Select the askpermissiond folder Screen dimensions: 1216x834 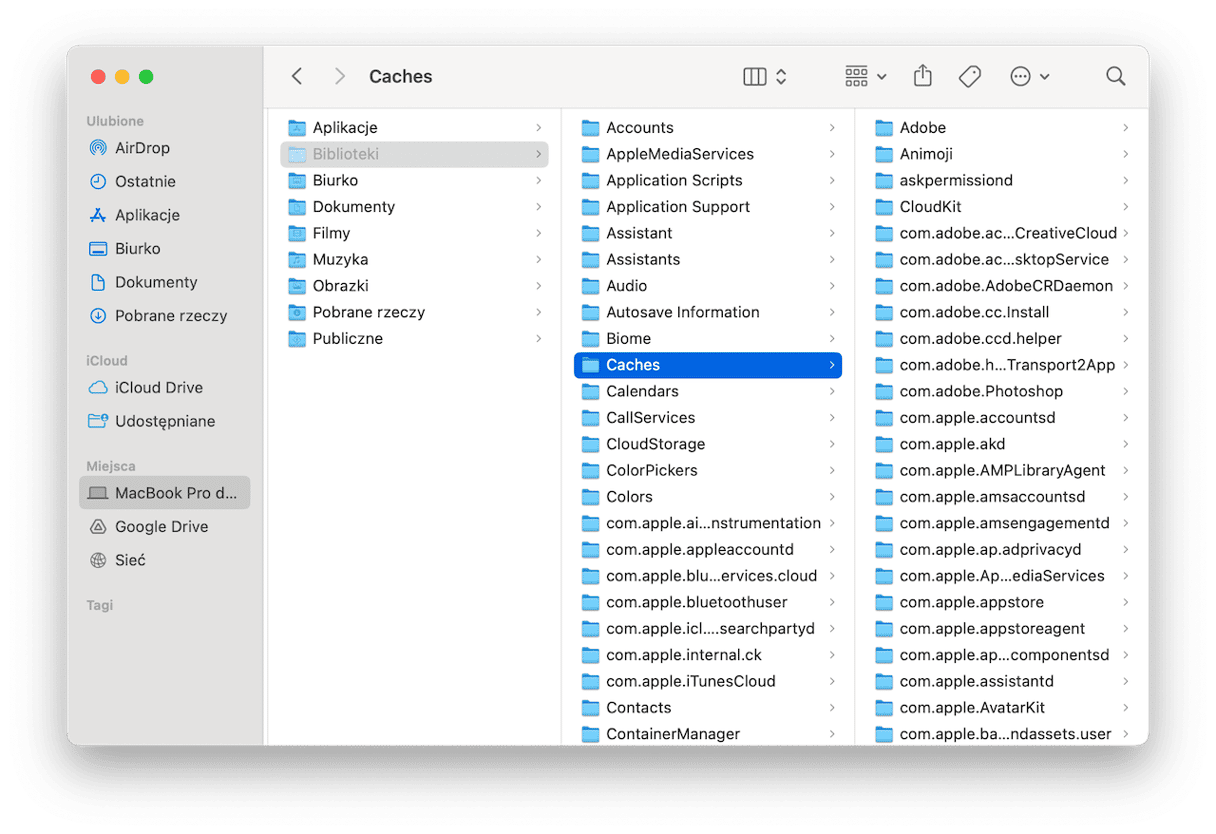pos(1001,180)
